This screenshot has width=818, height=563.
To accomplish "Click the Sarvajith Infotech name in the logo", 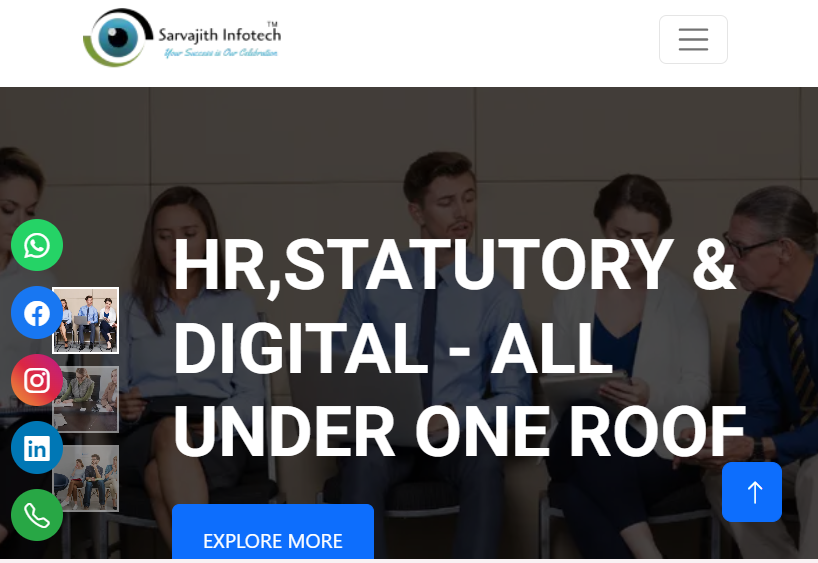I will 220,35.
